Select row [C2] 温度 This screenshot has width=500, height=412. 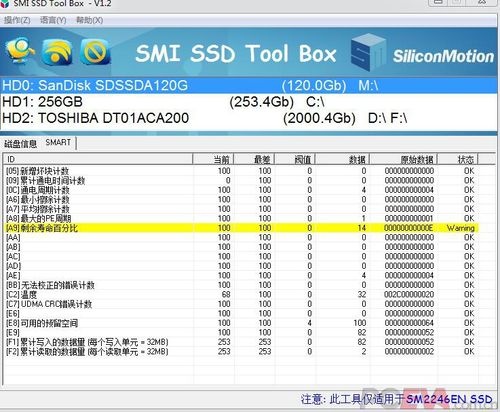[x=241, y=294]
